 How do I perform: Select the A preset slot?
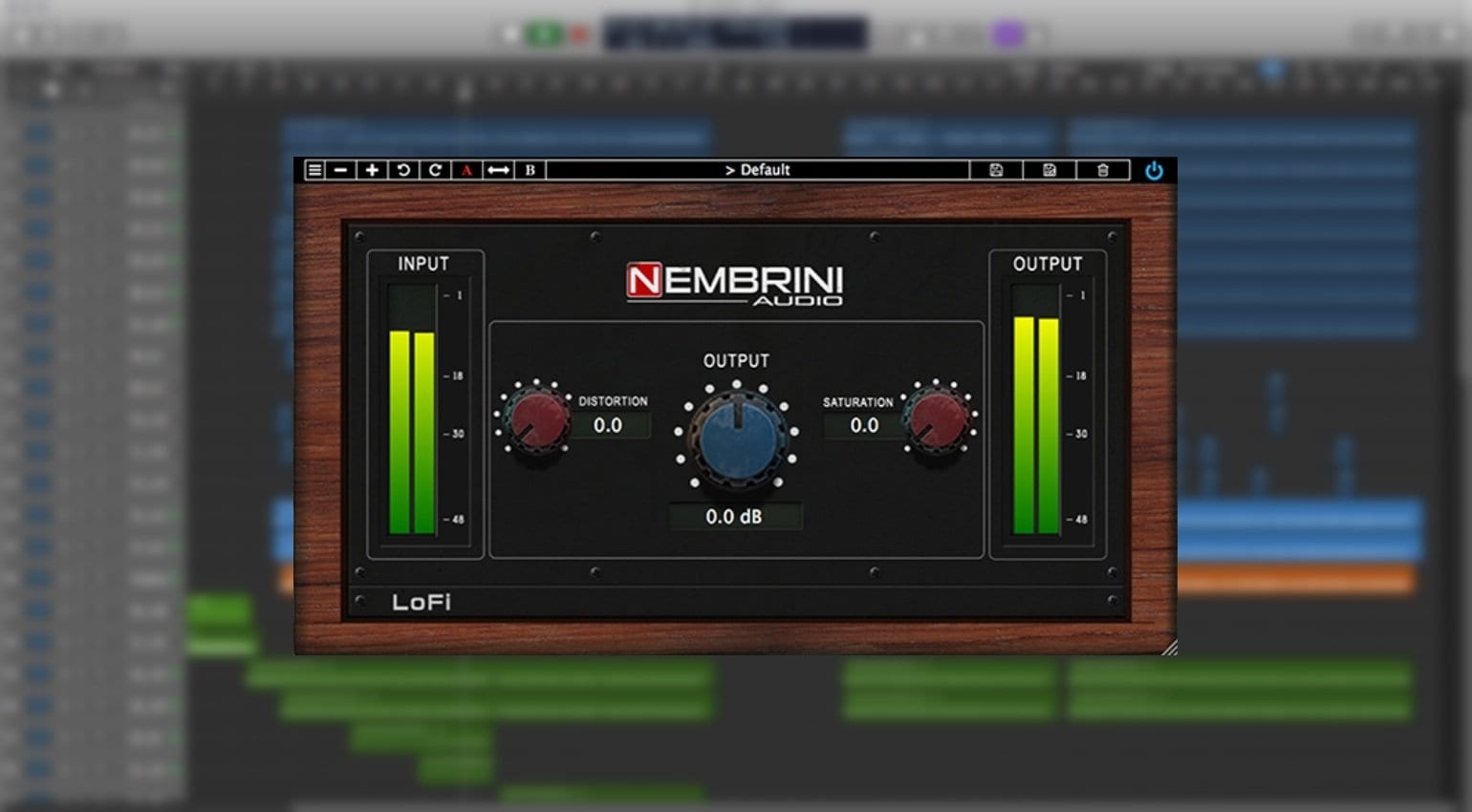click(x=466, y=170)
